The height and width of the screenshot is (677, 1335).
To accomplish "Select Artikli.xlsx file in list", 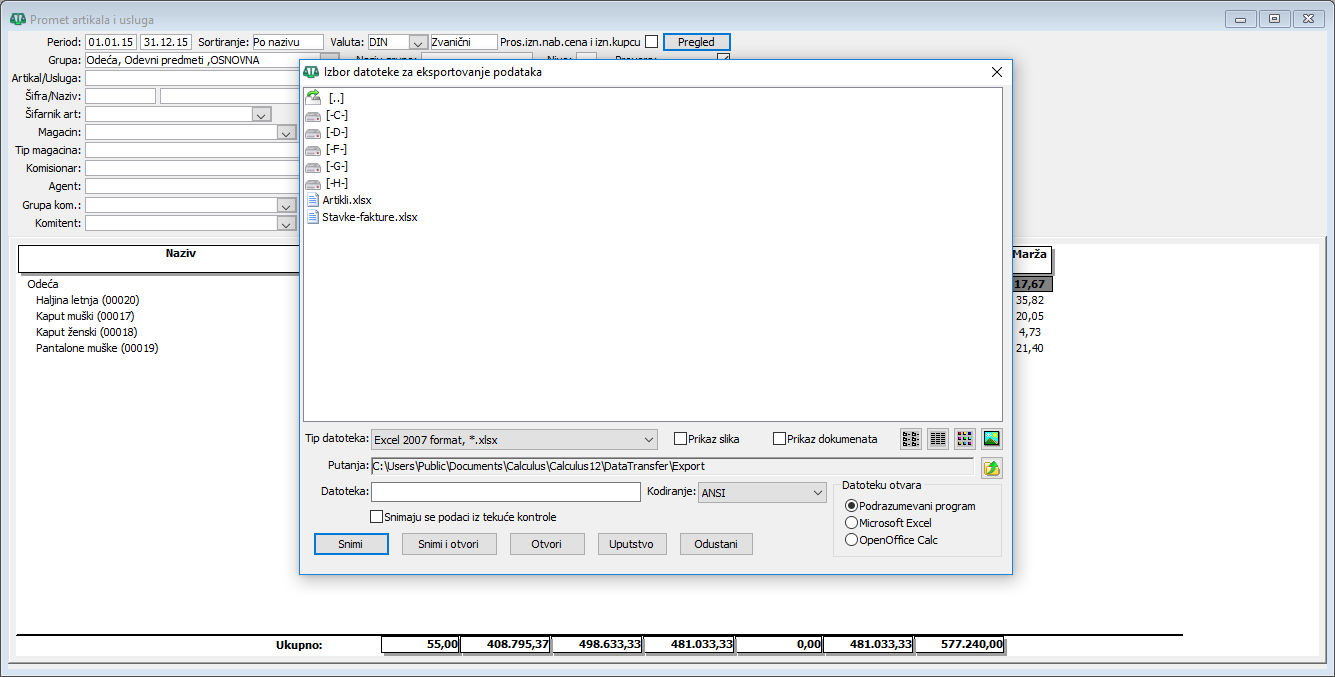I will (346, 200).
